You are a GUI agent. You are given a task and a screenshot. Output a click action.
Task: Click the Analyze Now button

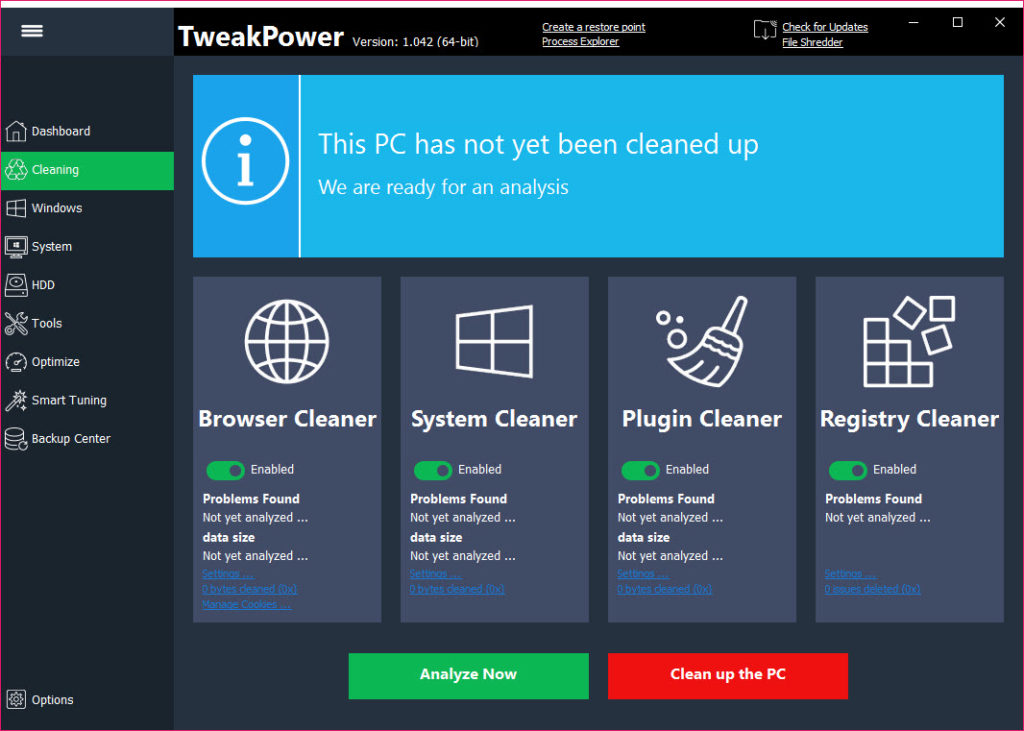(x=468, y=675)
